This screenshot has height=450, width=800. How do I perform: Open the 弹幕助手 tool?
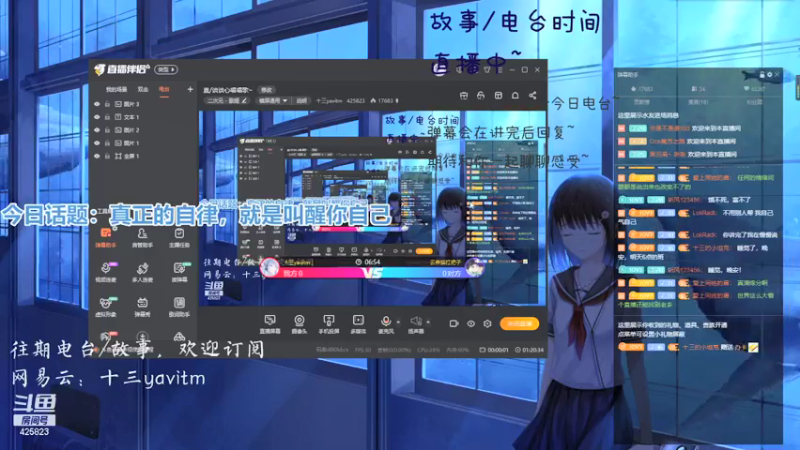(106, 238)
